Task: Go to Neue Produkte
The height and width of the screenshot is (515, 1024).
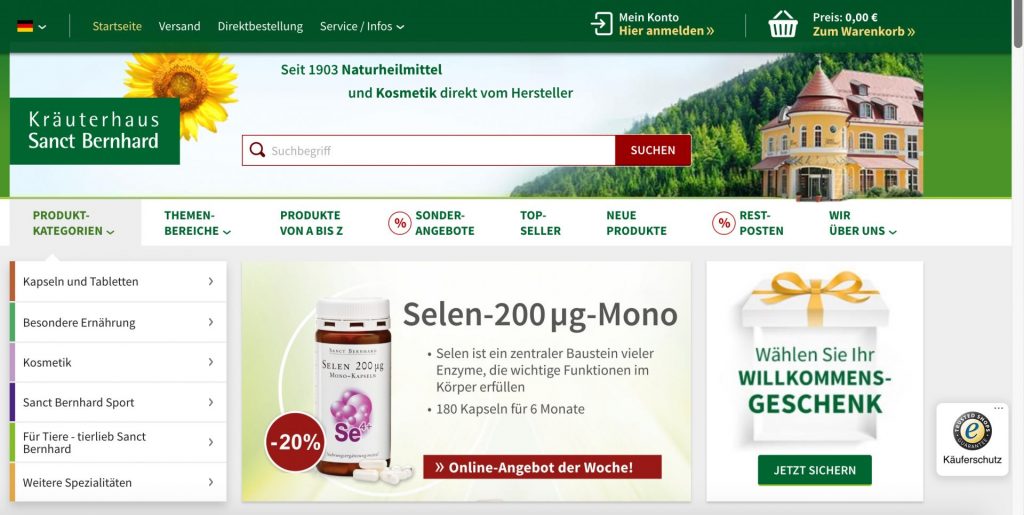Action: click(x=636, y=223)
